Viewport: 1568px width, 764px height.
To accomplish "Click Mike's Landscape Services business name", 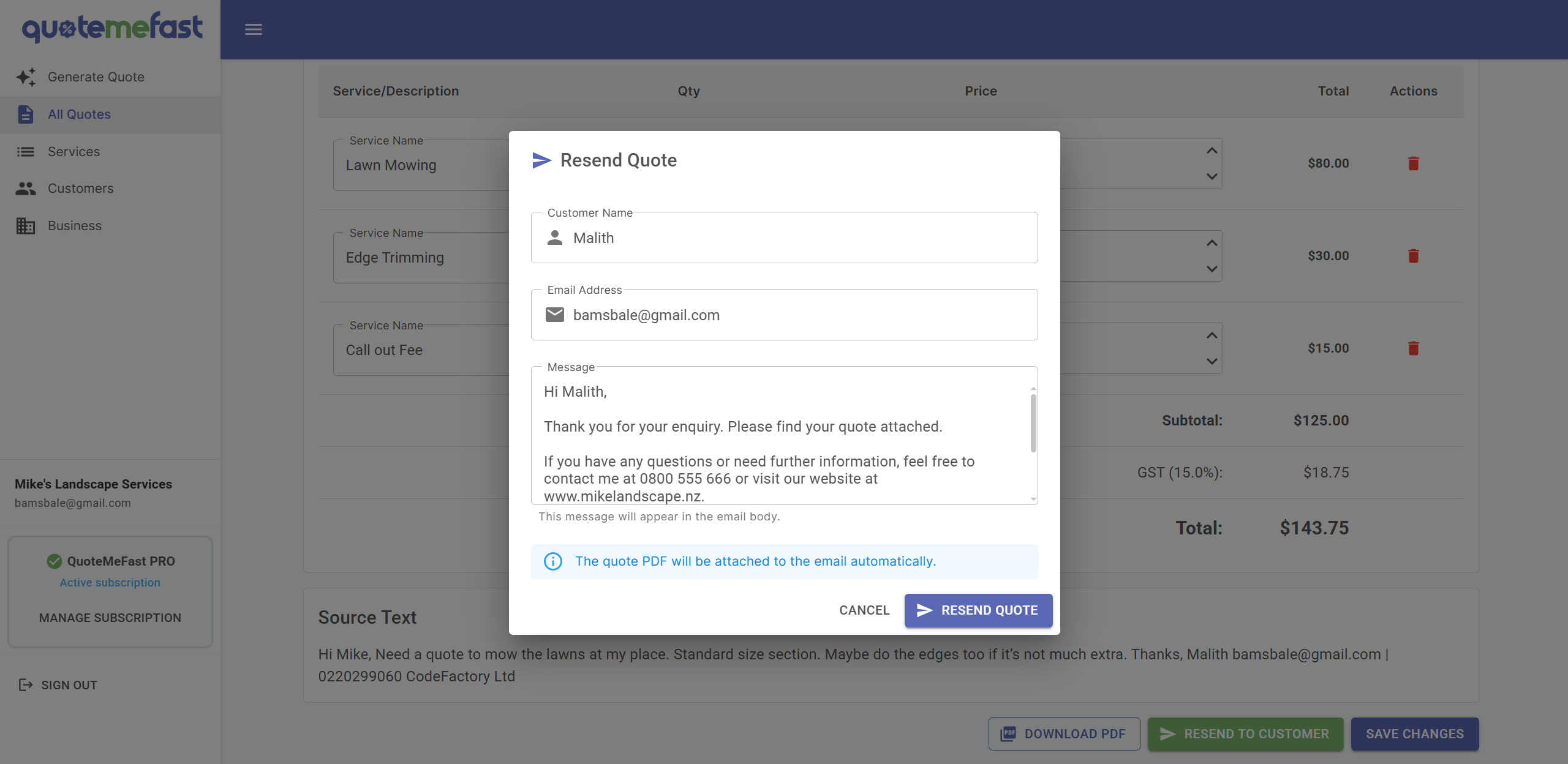I will (x=93, y=484).
